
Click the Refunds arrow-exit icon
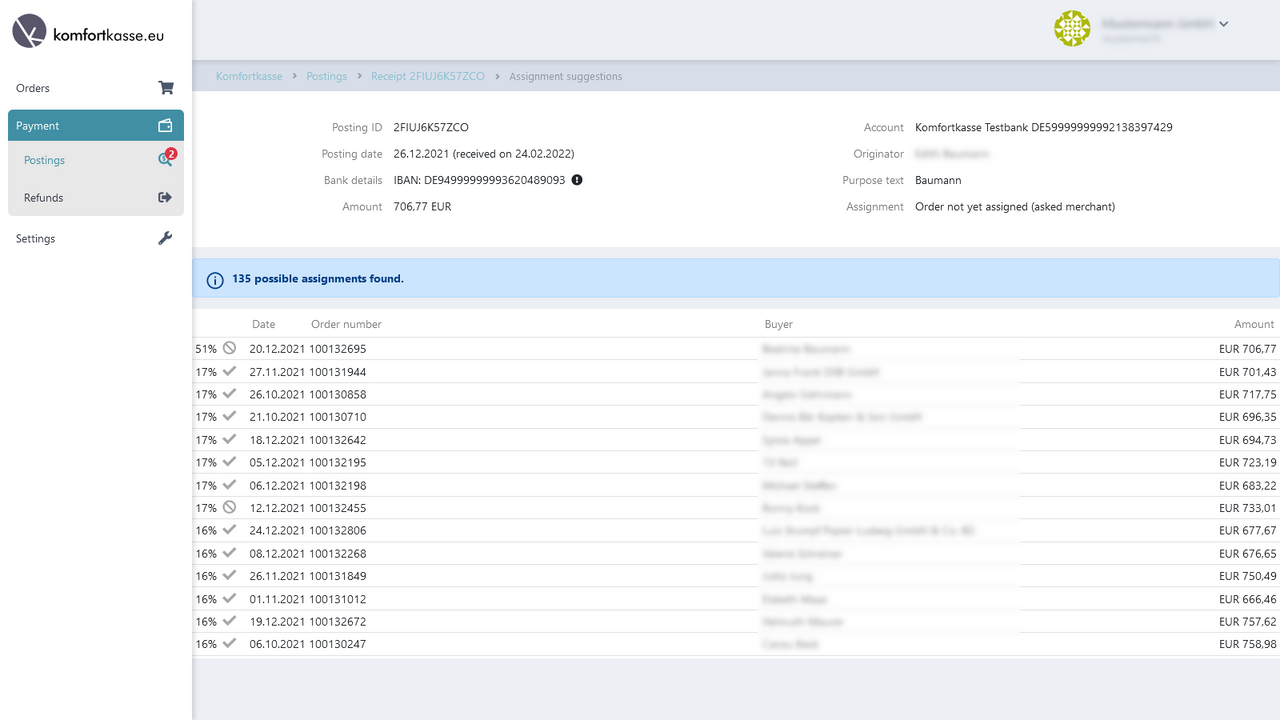[x=164, y=197]
